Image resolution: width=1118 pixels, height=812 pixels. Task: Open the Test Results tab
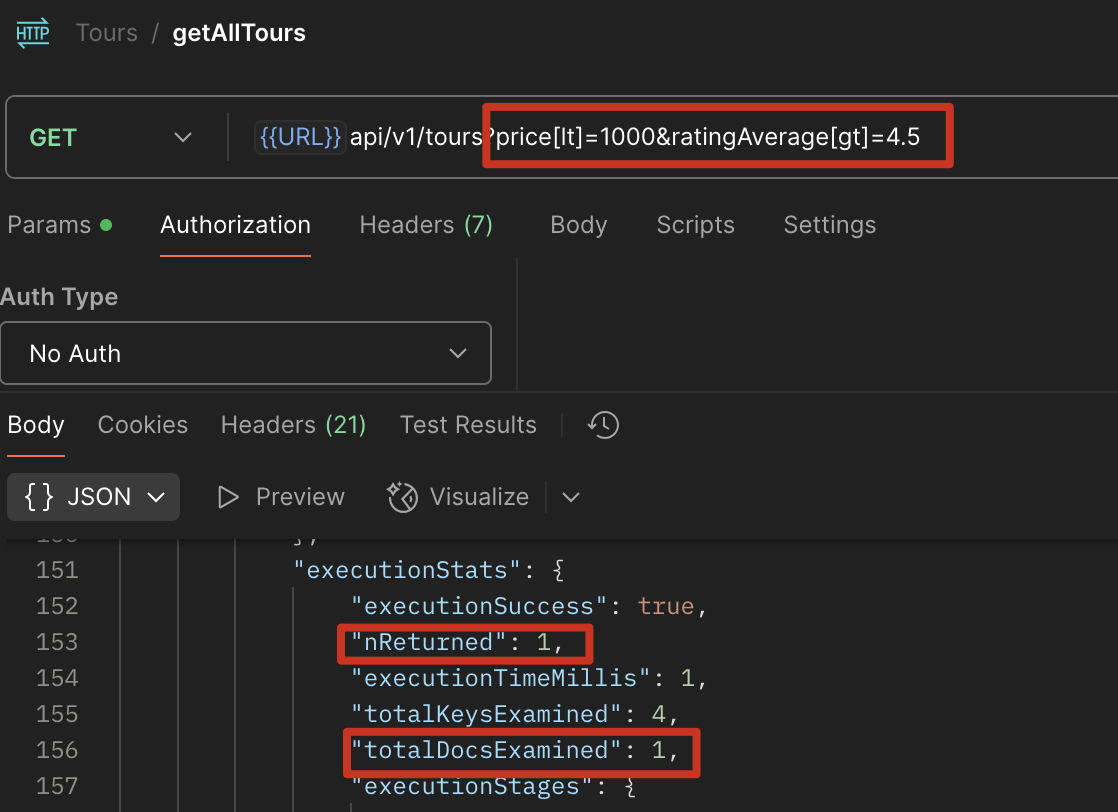tap(468, 425)
